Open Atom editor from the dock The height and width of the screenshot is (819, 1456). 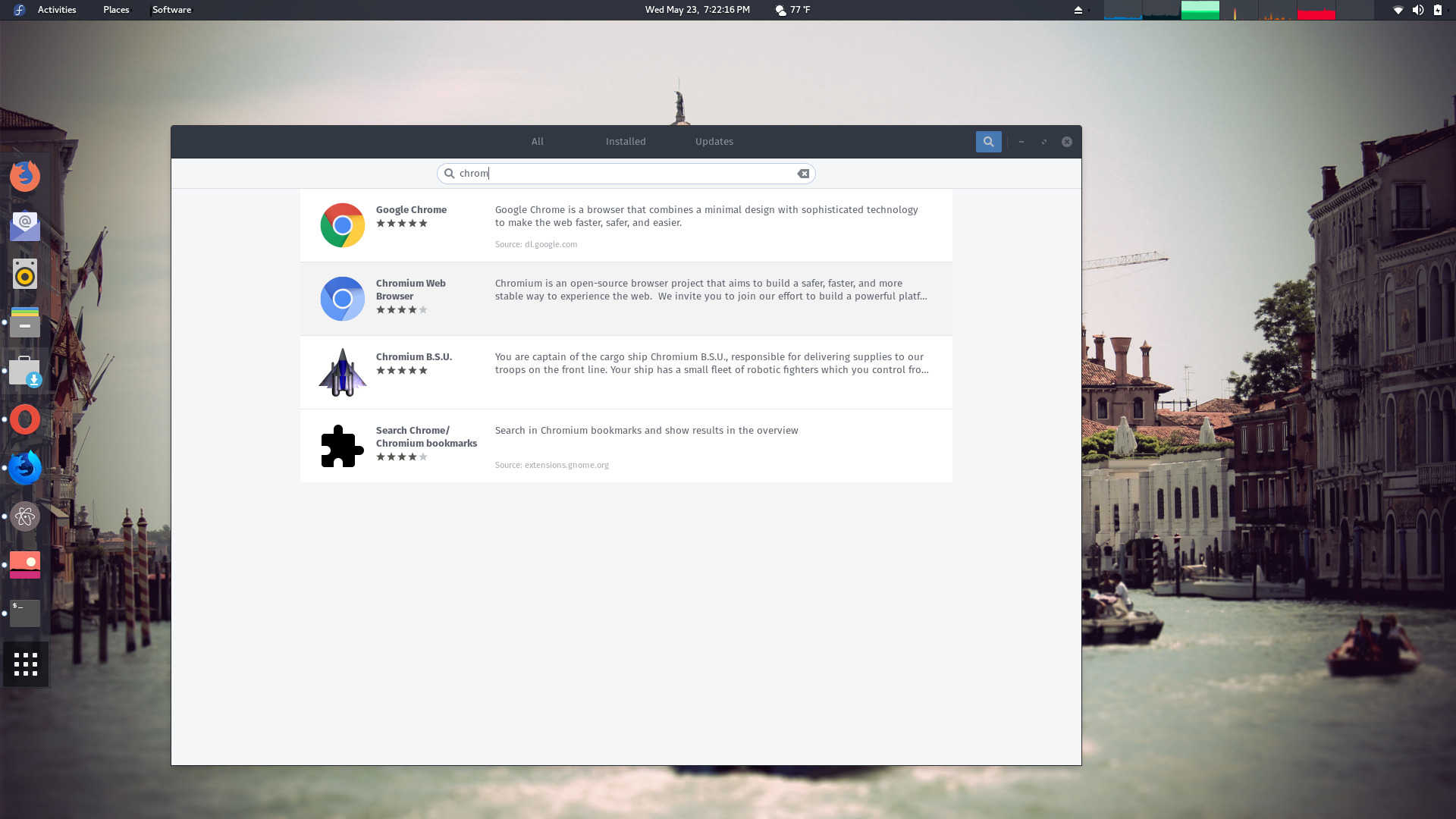click(25, 516)
